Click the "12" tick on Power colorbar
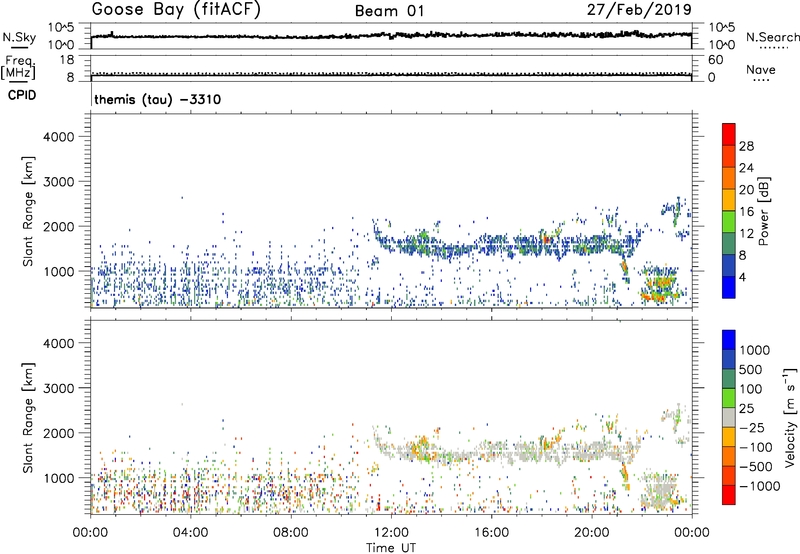800x554 pixels. click(746, 234)
